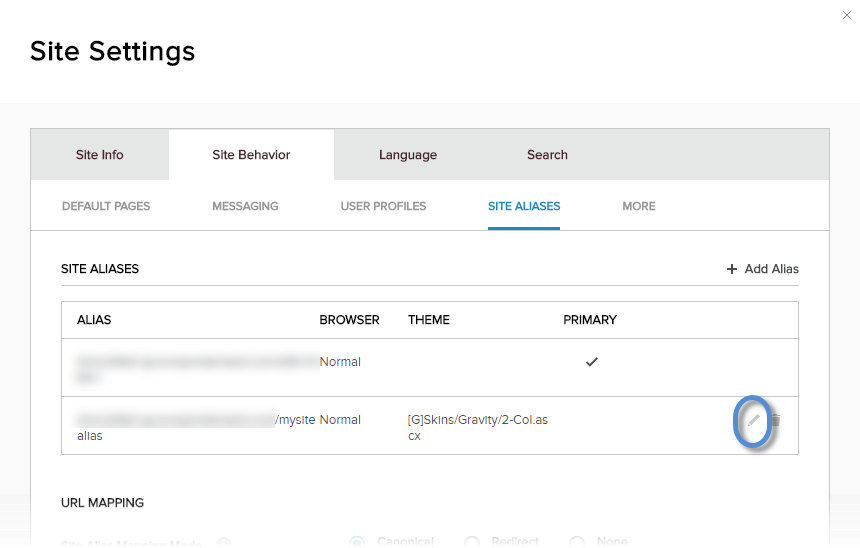Open the User Profiles sub-tab
Screen dimensions: 860x548
click(383, 206)
